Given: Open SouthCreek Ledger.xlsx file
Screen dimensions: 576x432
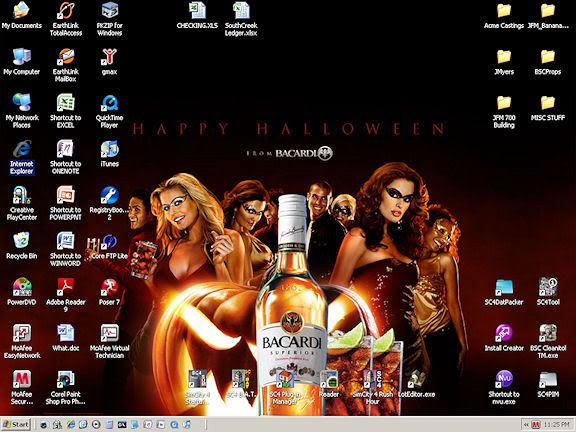Looking at the screenshot, I should [241, 19].
